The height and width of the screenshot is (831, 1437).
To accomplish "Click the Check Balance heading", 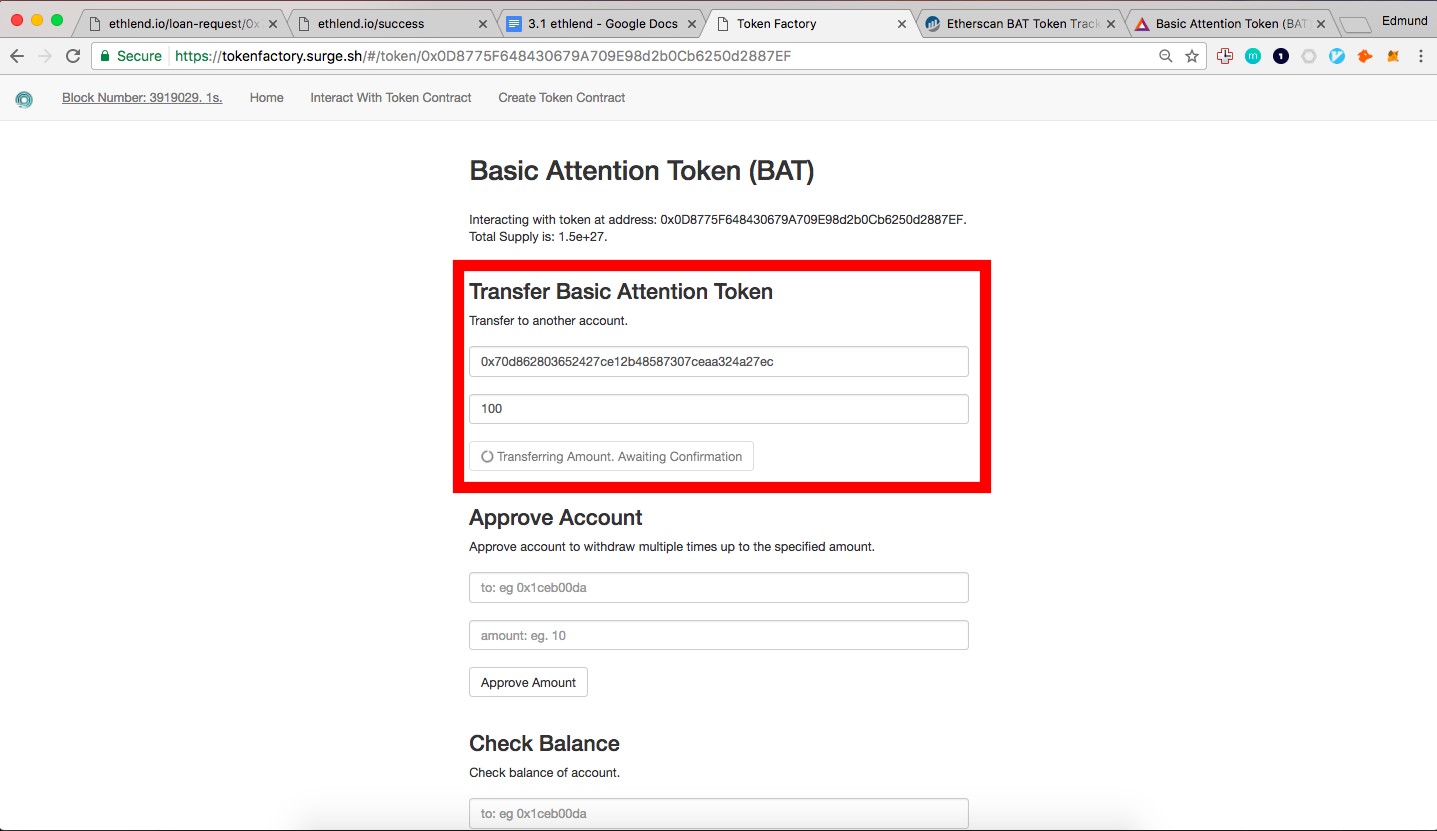I will (x=544, y=743).
